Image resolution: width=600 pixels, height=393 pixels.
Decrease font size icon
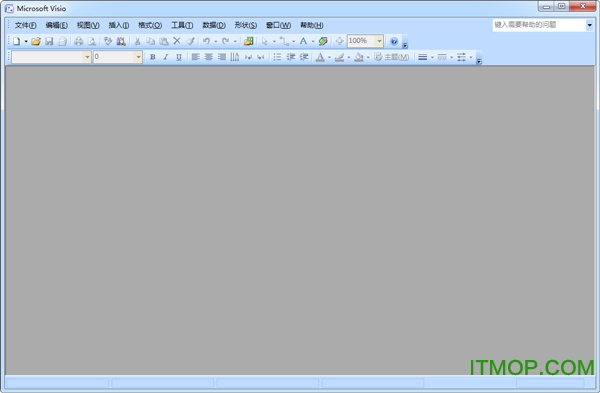coord(248,57)
